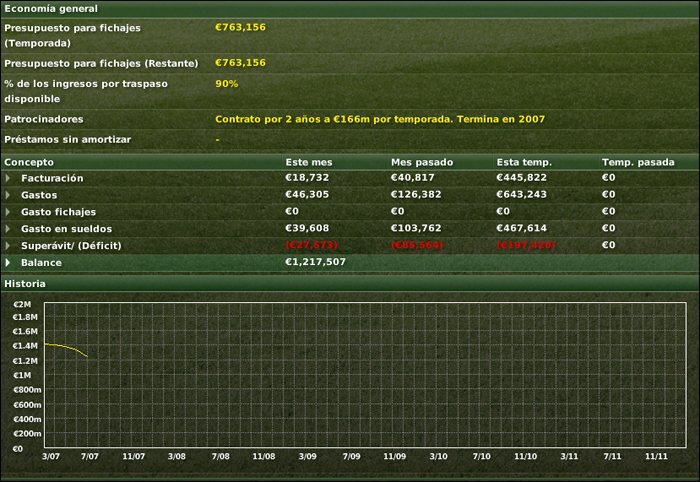Image resolution: width=700 pixels, height=482 pixels.
Task: Expand the Gasto en sueldos row
Action: tap(8, 229)
